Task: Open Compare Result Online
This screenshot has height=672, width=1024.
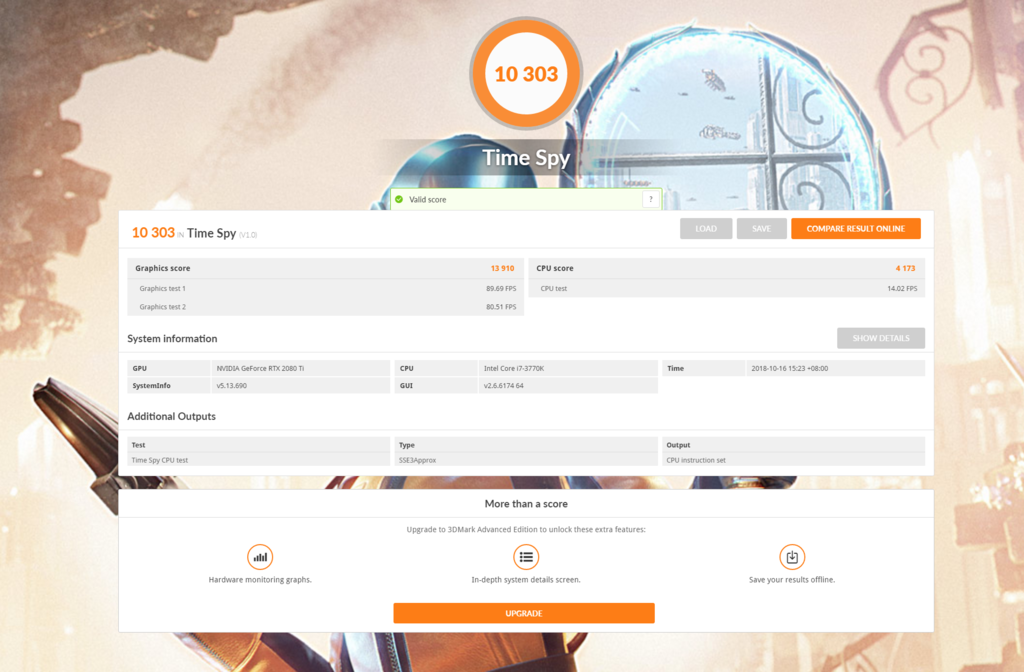Action: tap(855, 229)
